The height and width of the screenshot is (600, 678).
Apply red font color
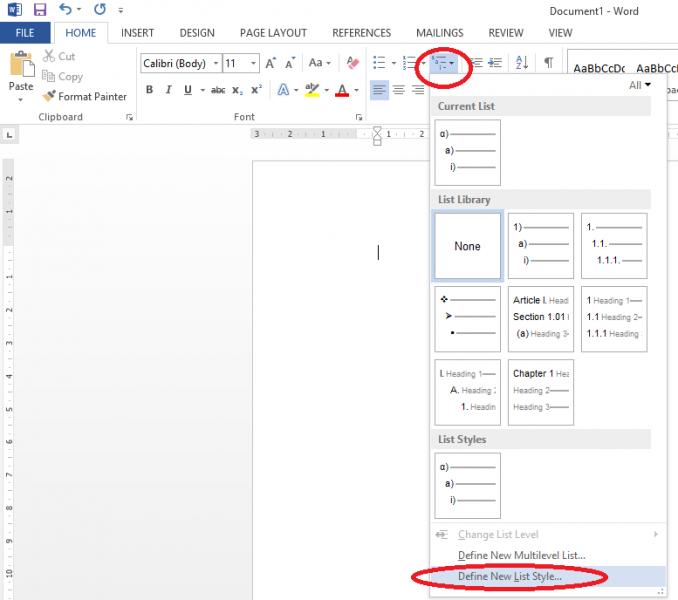pos(342,90)
